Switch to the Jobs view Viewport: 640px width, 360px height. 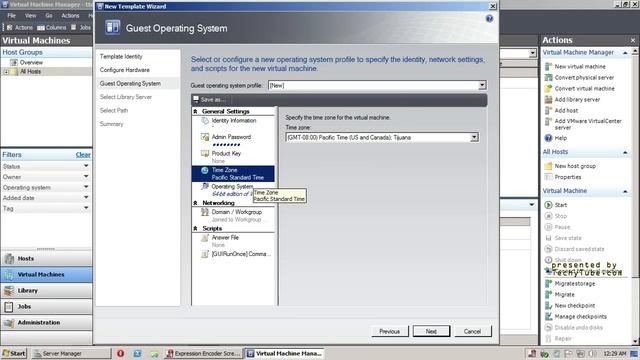click(x=46, y=307)
